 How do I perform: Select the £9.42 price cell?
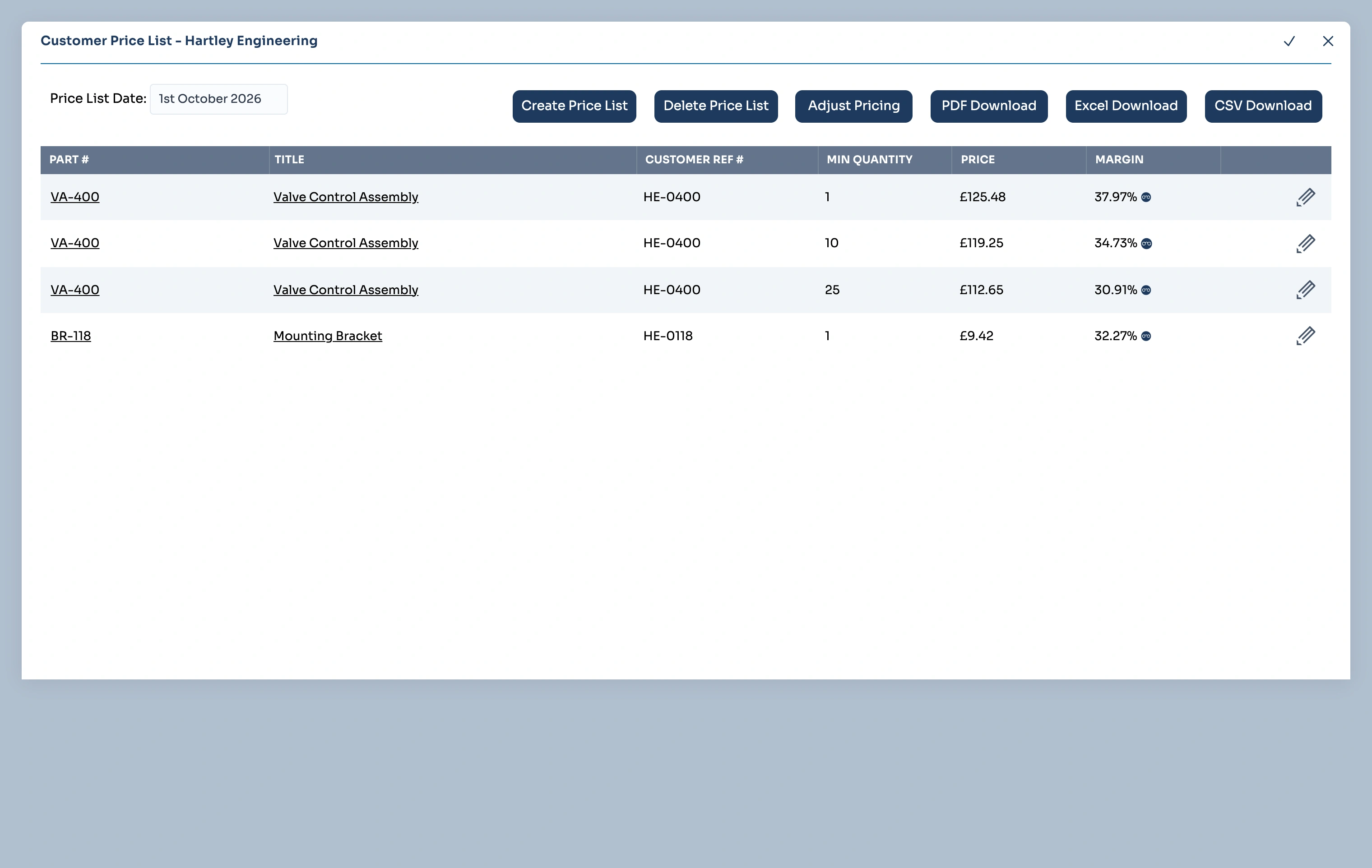(x=977, y=336)
